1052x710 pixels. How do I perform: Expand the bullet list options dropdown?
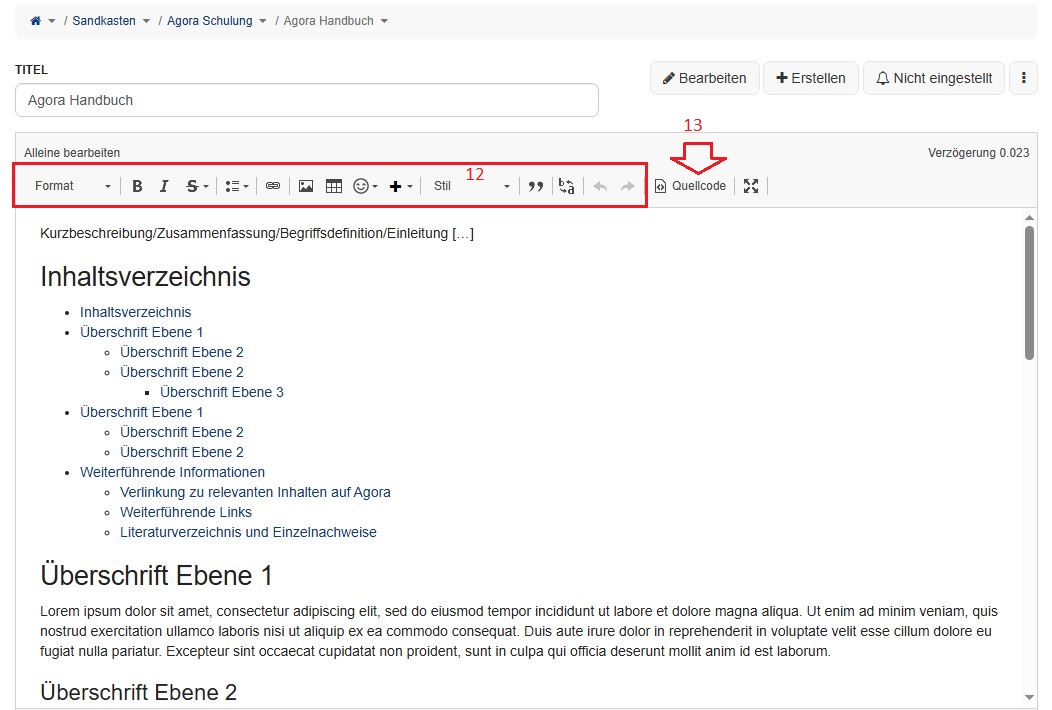236,186
